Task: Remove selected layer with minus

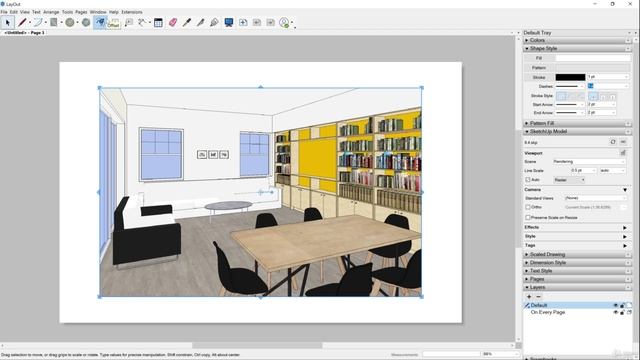Action: pos(538,297)
